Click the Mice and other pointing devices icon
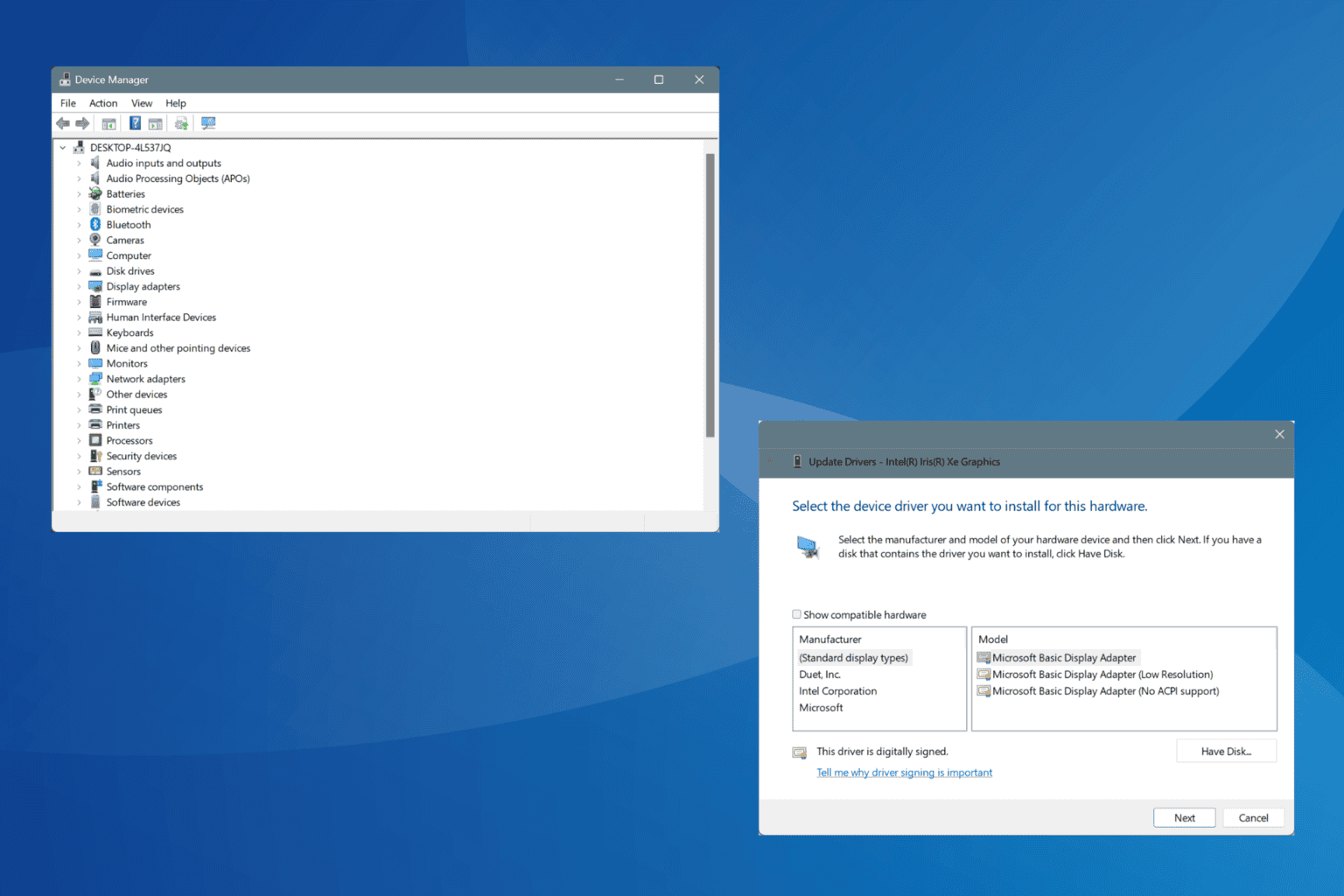Image resolution: width=1344 pixels, height=896 pixels. 95,348
